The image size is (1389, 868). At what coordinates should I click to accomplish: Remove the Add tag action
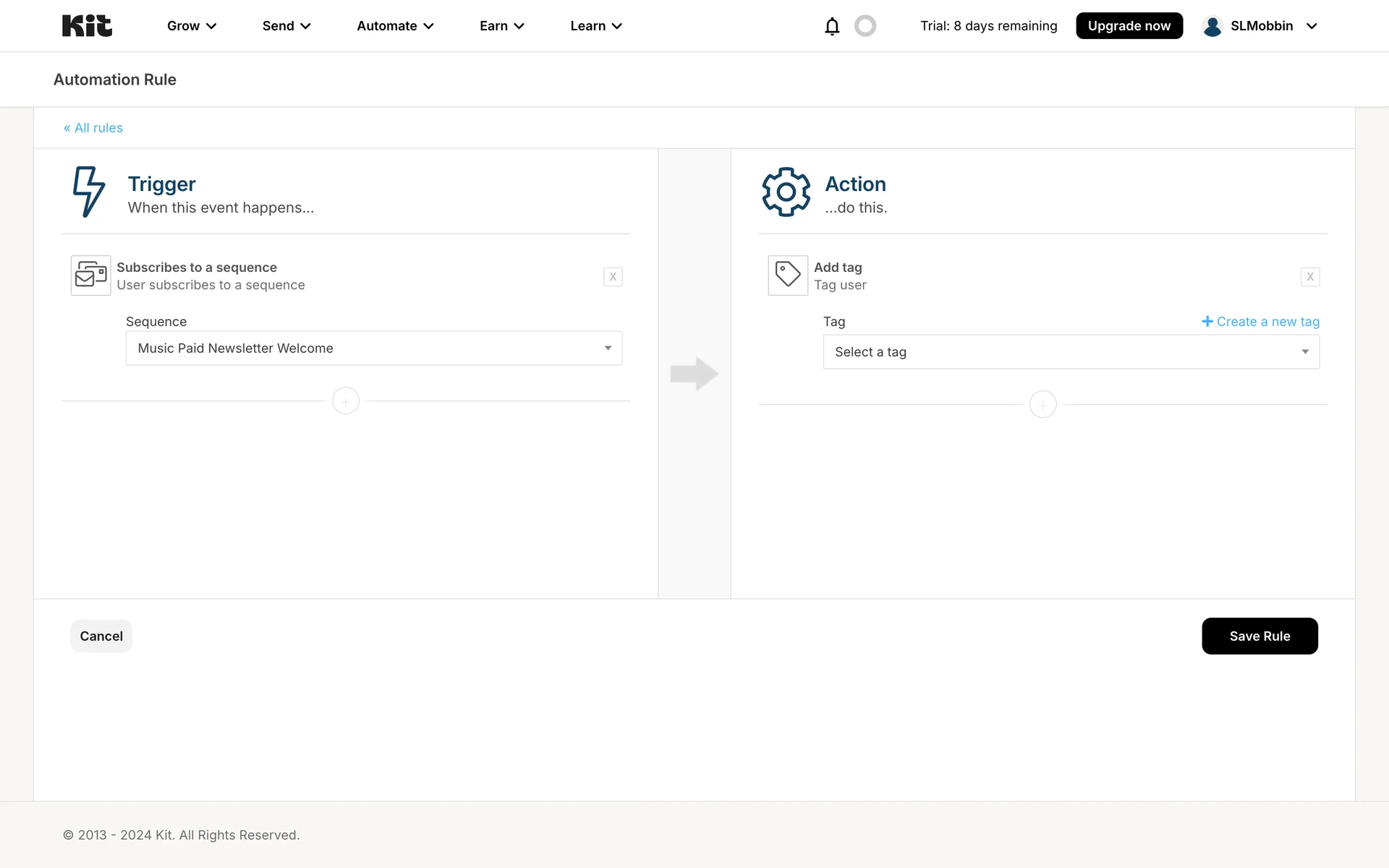click(x=1309, y=276)
